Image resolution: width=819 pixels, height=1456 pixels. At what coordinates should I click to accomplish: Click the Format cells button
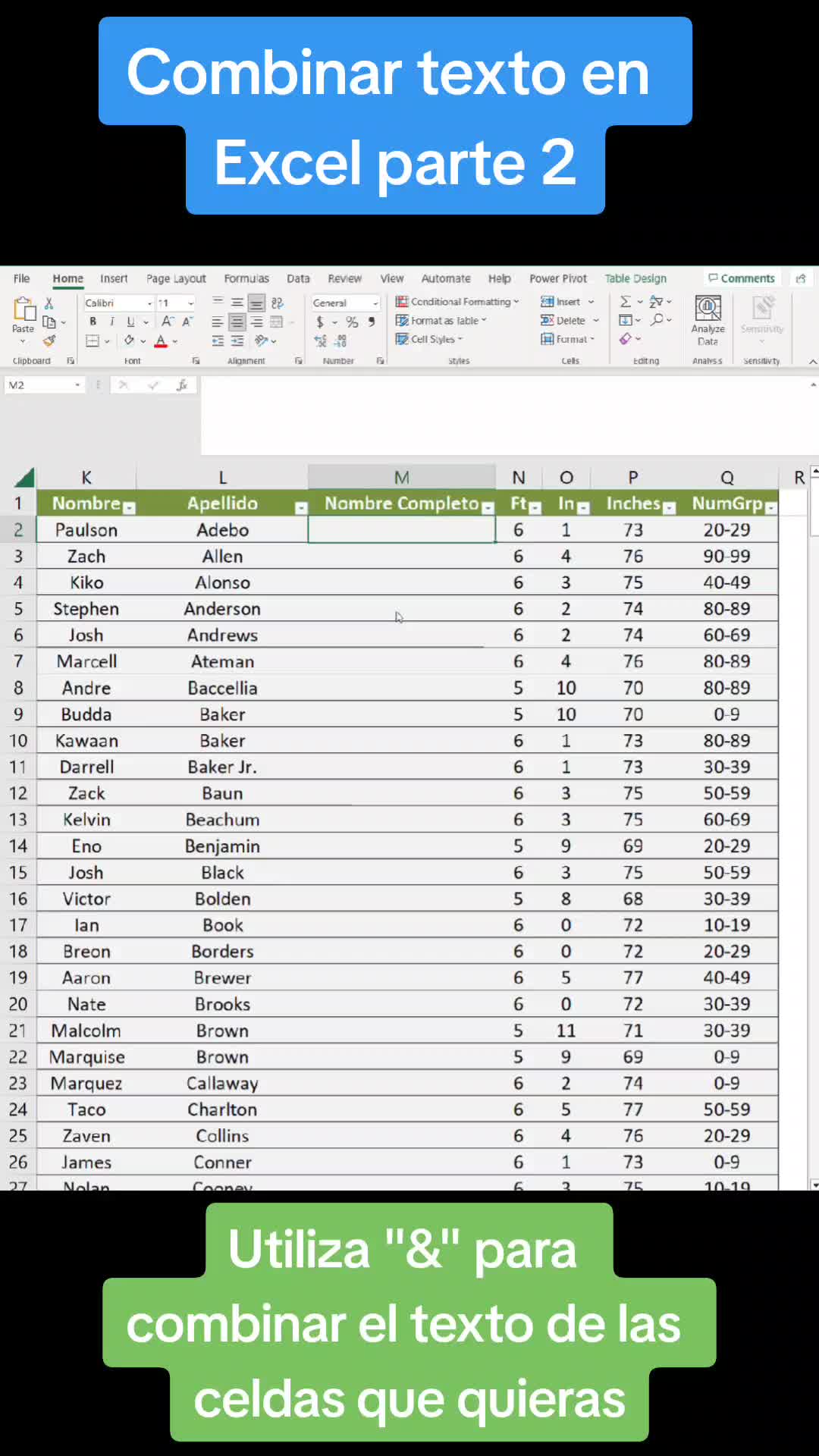[567, 339]
